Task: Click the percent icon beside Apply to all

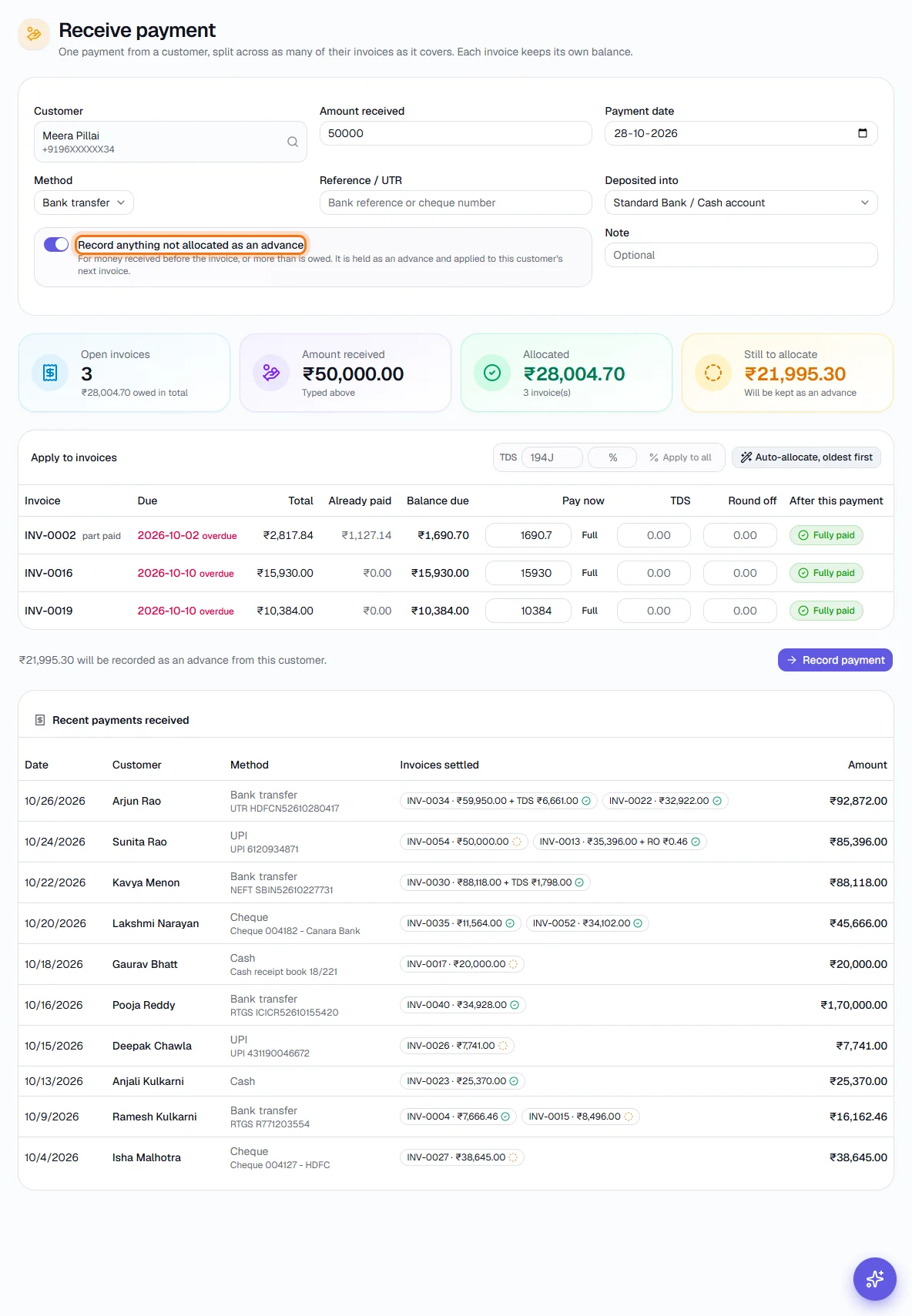Action: (x=654, y=457)
